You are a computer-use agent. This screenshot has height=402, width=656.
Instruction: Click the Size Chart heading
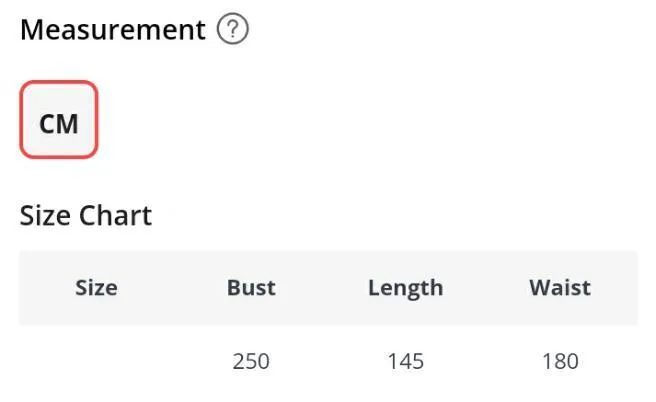[86, 216]
